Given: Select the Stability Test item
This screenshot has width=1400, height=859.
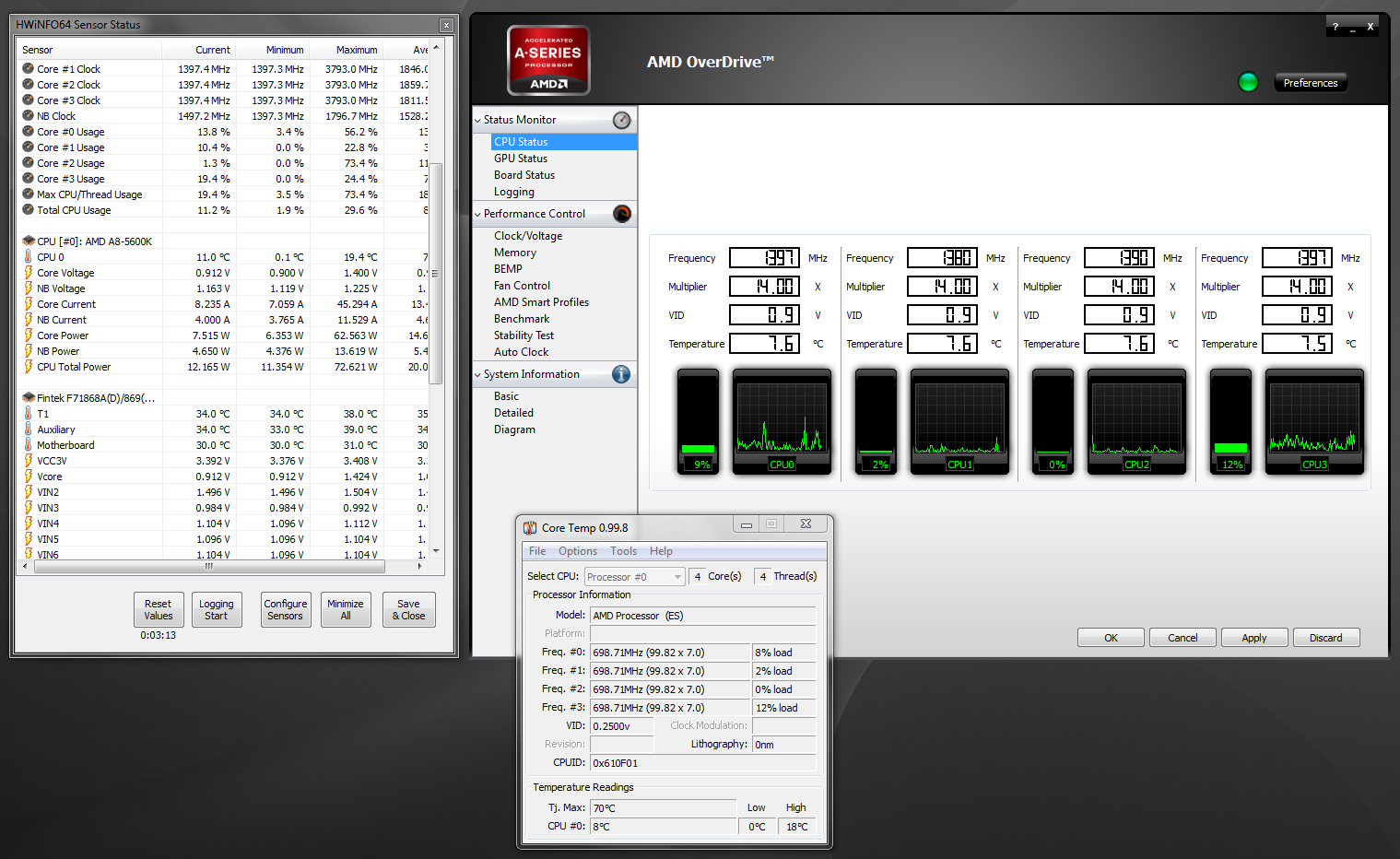Looking at the screenshot, I should 524,335.
